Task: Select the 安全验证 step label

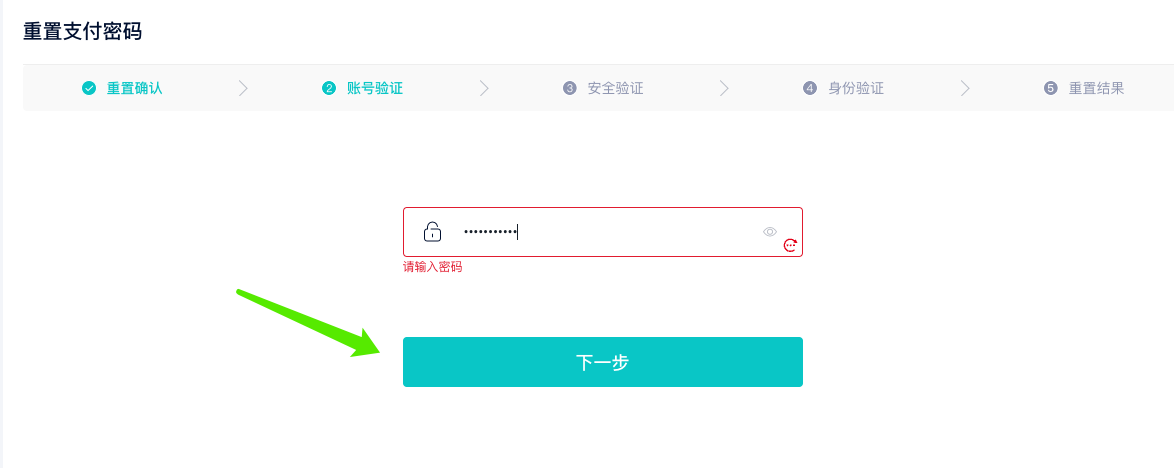Action: (x=615, y=88)
